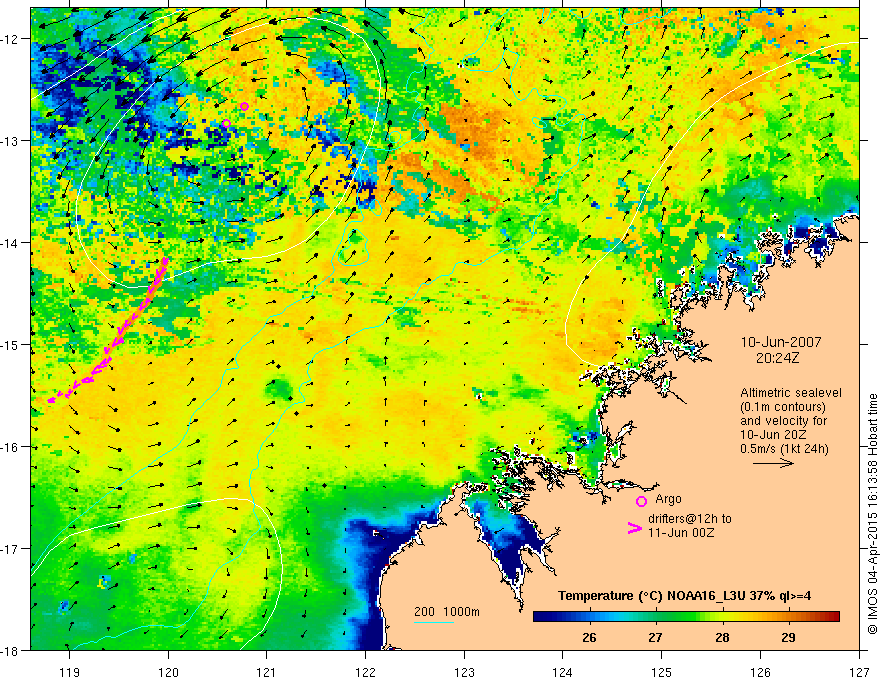This screenshot has height=680, width=880.
Task: Click longitude axis label 124
Action: pos(562,672)
